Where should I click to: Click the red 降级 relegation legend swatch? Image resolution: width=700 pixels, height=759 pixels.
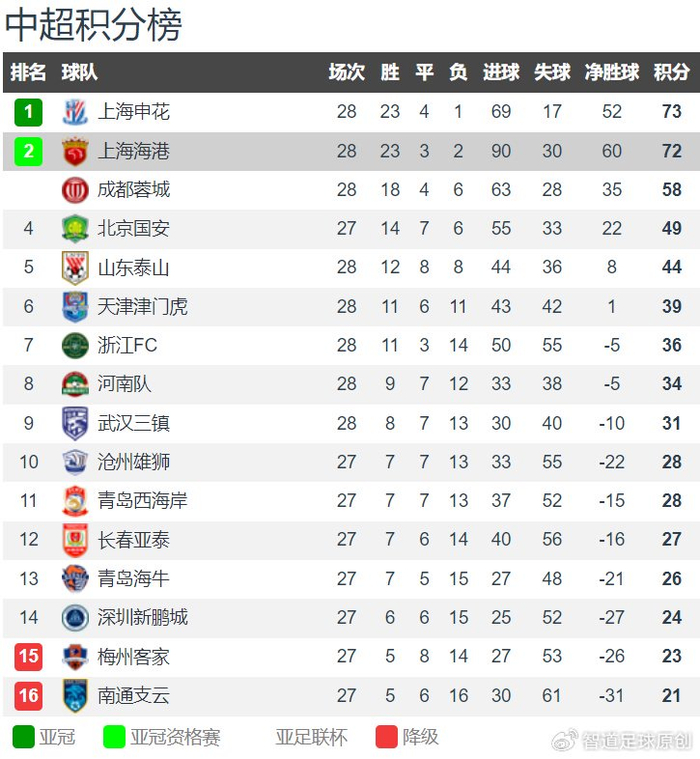click(386, 738)
